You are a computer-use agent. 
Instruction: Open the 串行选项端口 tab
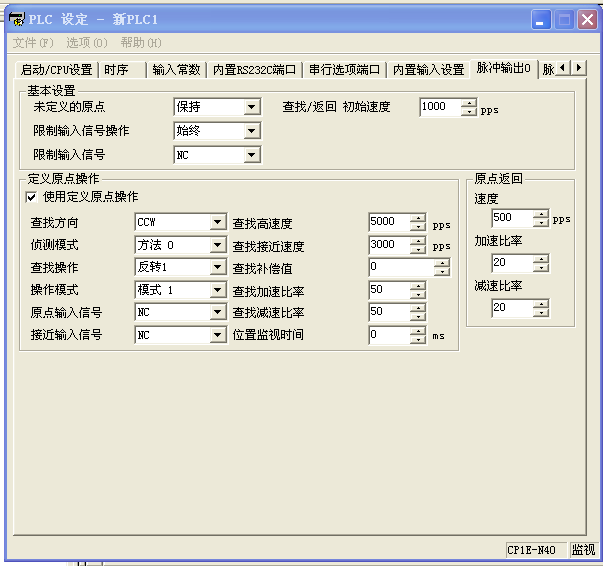(x=344, y=69)
